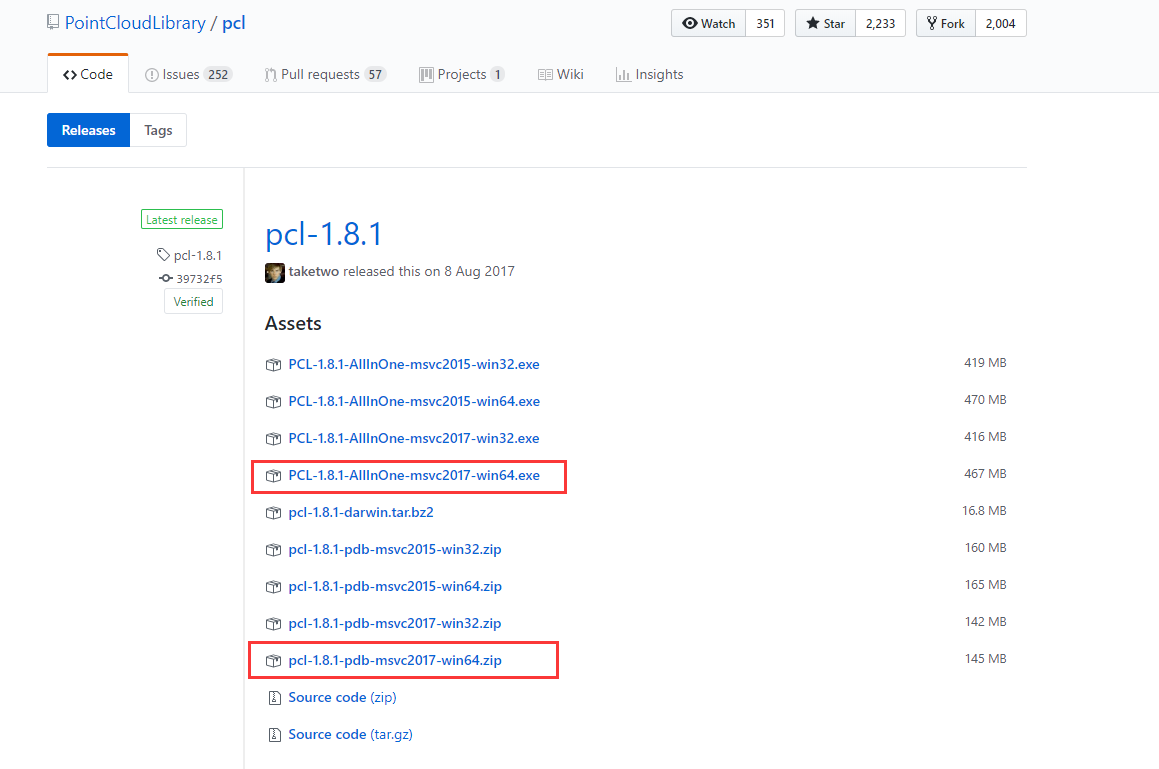Open the 2,233 stargazers count

[x=880, y=24]
